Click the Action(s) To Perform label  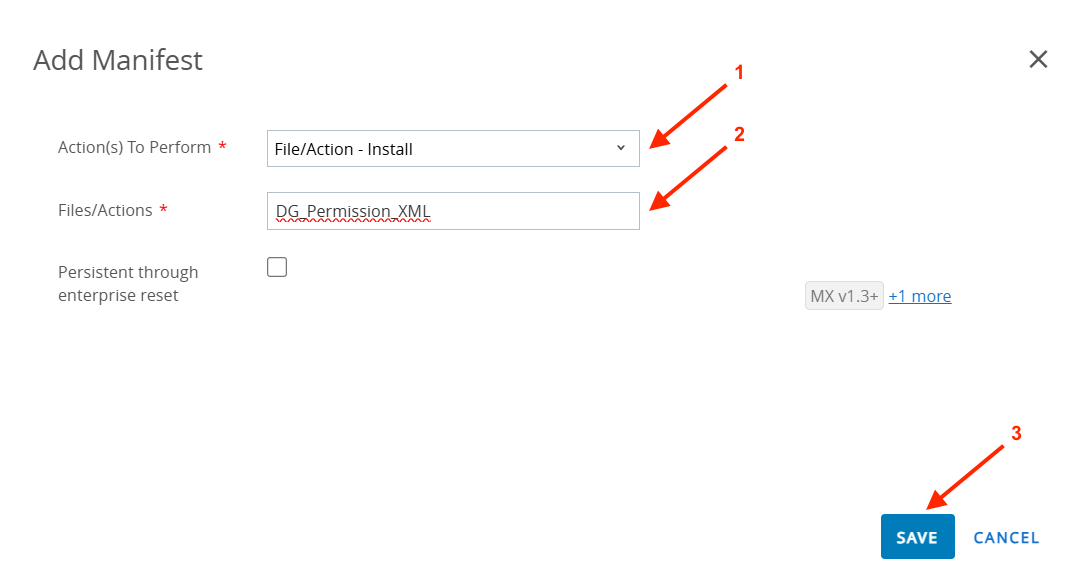click(134, 147)
